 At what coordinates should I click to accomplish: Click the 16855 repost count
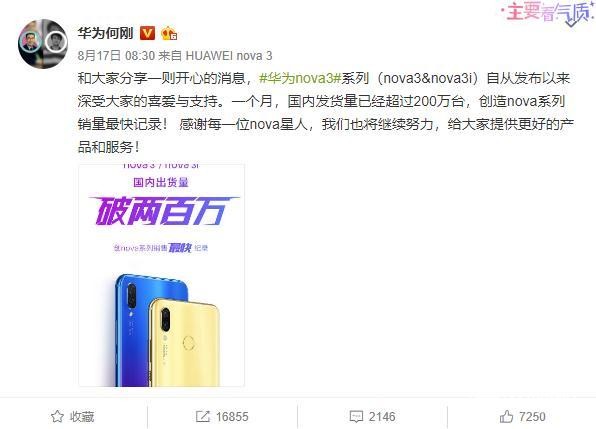click(x=232, y=416)
